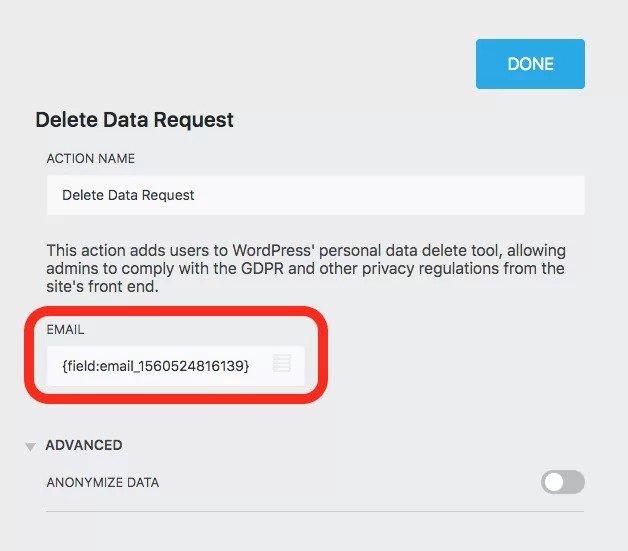Click the {field:email_1560524816139} merge tag text
The image size is (628, 551).
click(155, 366)
